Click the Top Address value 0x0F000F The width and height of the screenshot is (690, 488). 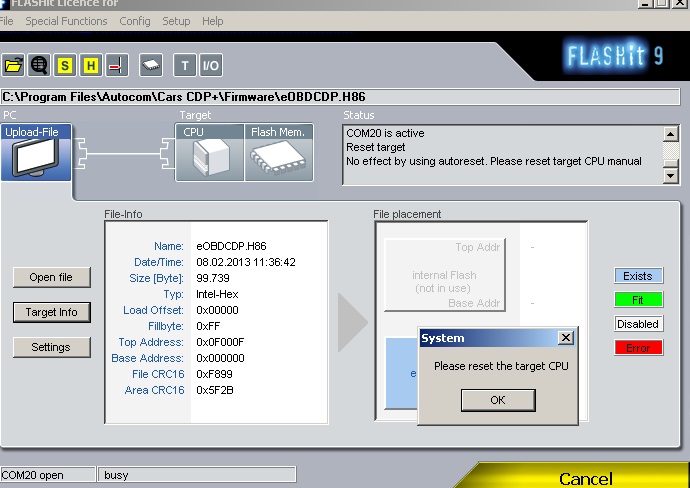point(220,342)
